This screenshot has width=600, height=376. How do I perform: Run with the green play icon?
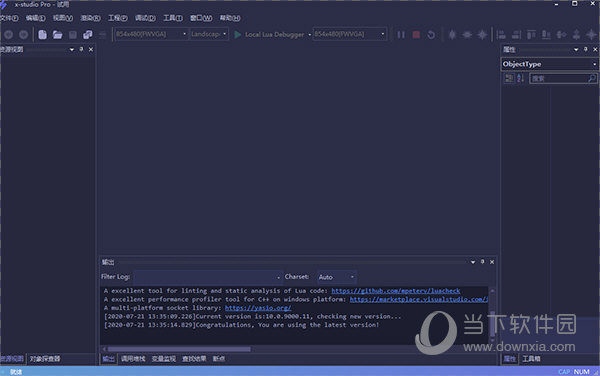tap(237, 34)
